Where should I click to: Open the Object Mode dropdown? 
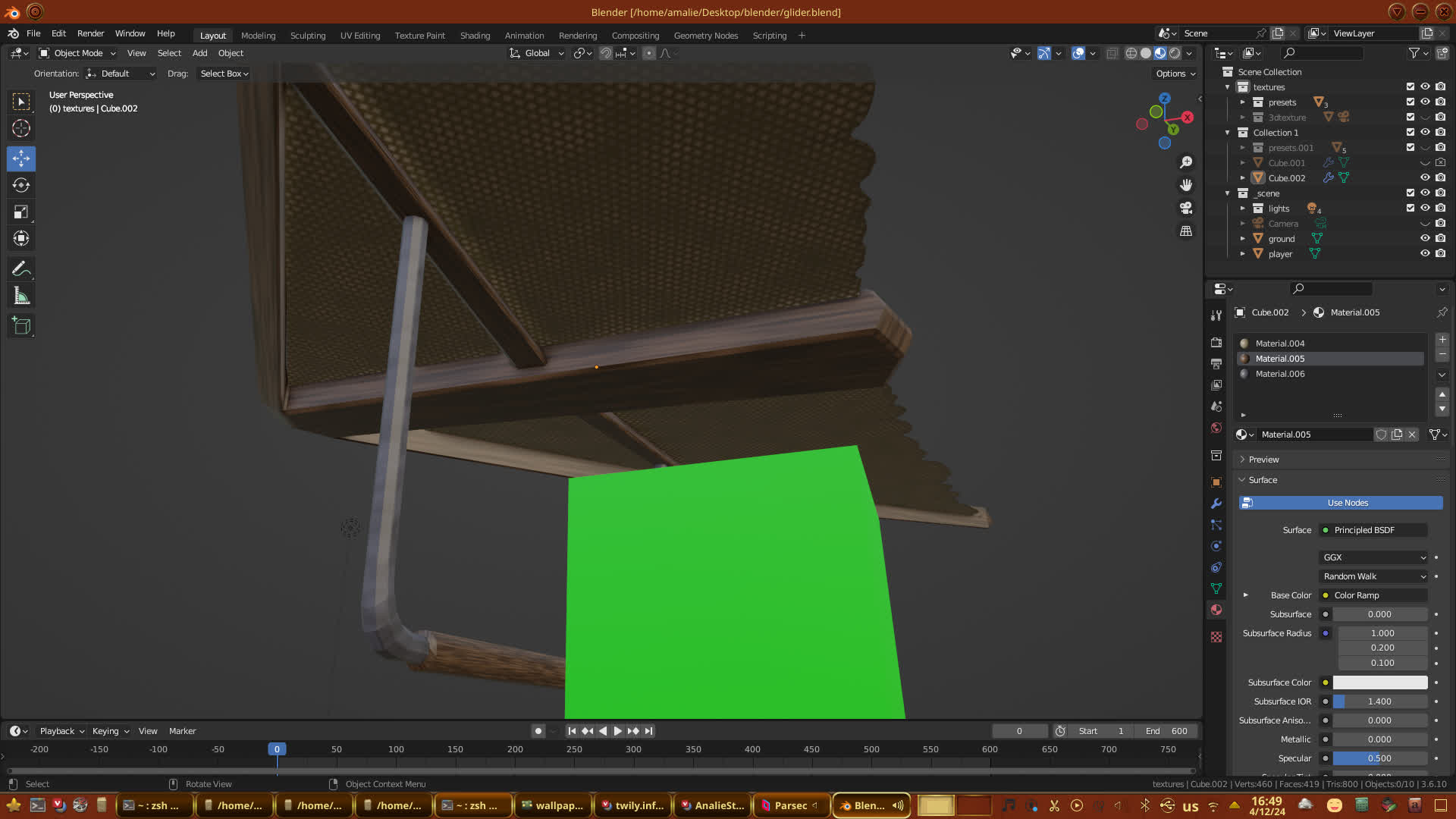pyautogui.click(x=78, y=53)
